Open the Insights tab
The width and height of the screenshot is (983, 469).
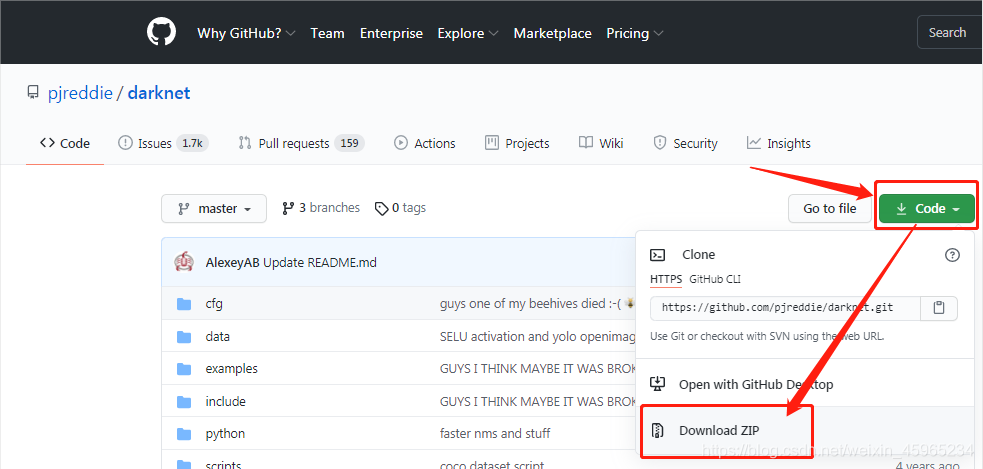point(779,143)
